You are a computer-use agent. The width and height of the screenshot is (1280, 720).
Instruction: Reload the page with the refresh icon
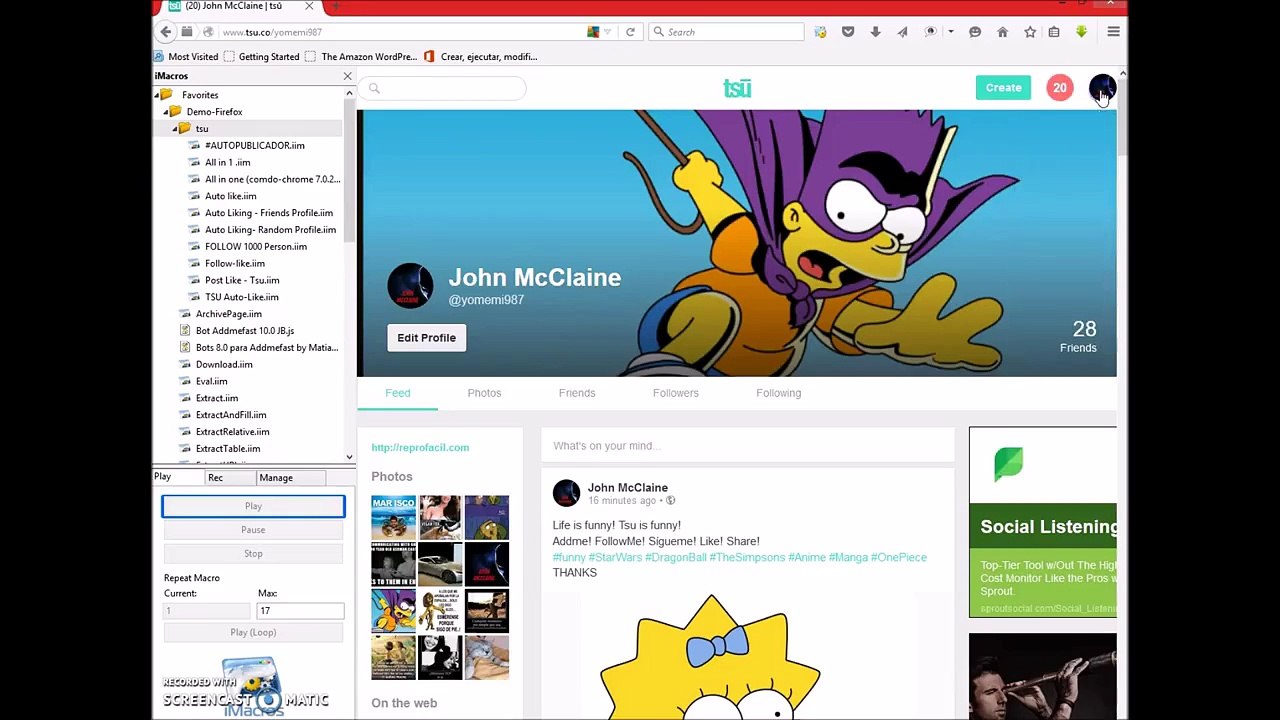tap(630, 32)
